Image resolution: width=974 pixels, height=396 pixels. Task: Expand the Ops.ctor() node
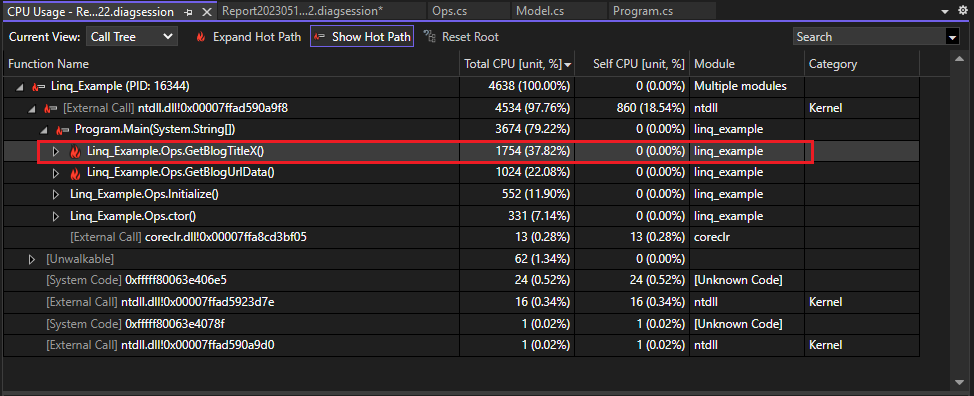coord(56,216)
